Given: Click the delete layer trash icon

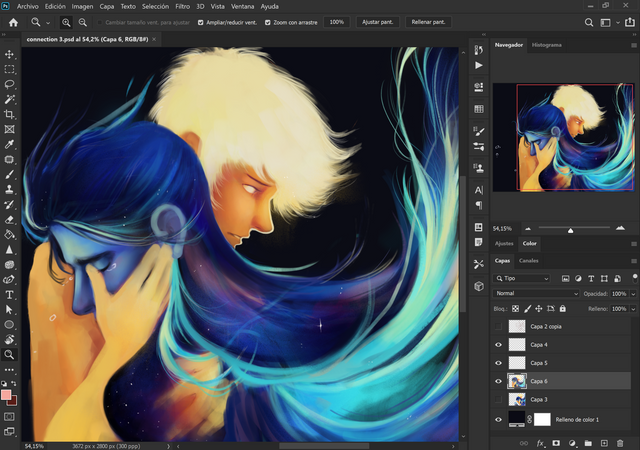Looking at the screenshot, I should pyautogui.click(x=621, y=442).
